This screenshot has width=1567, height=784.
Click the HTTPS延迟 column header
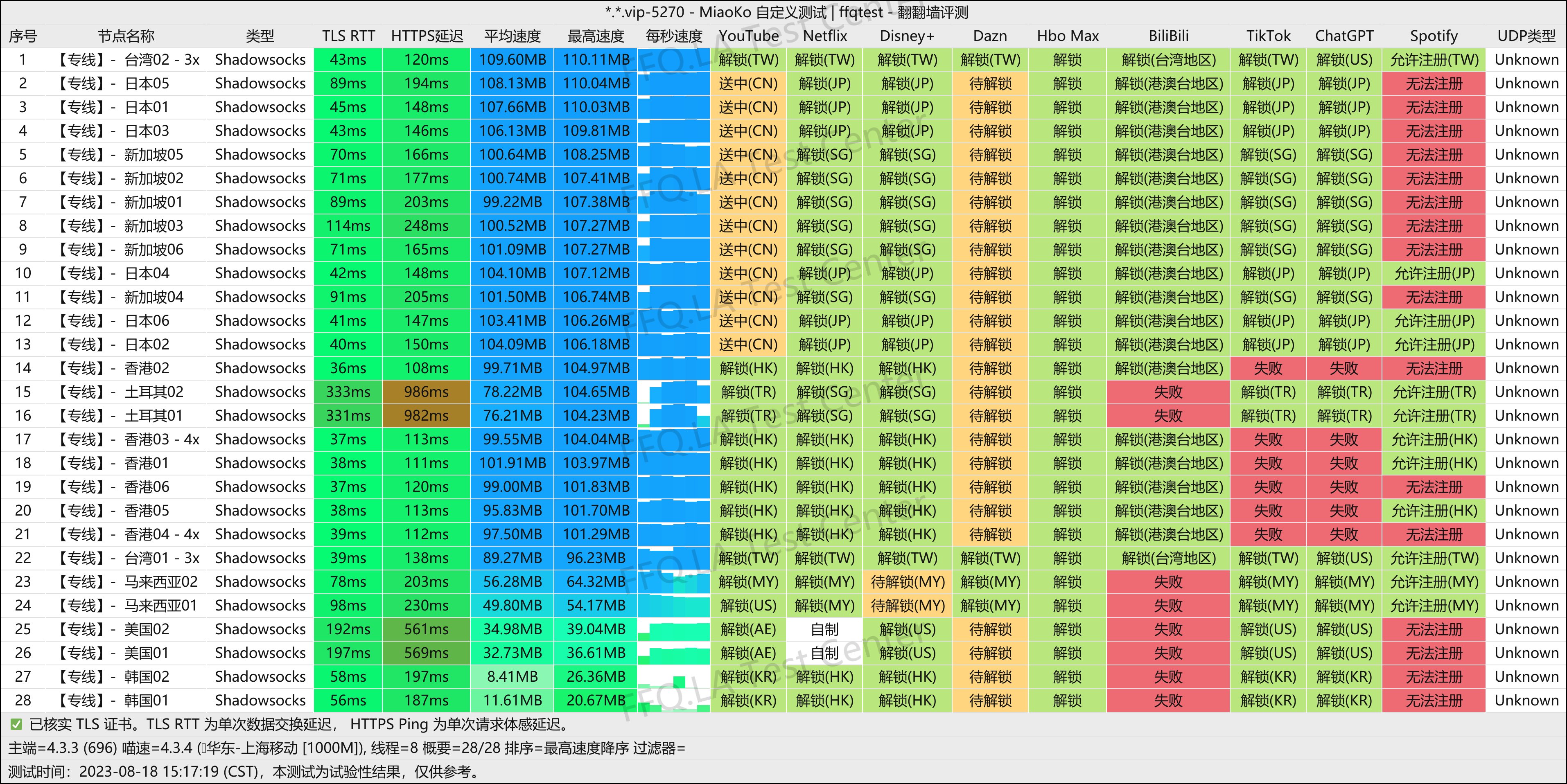427,36
